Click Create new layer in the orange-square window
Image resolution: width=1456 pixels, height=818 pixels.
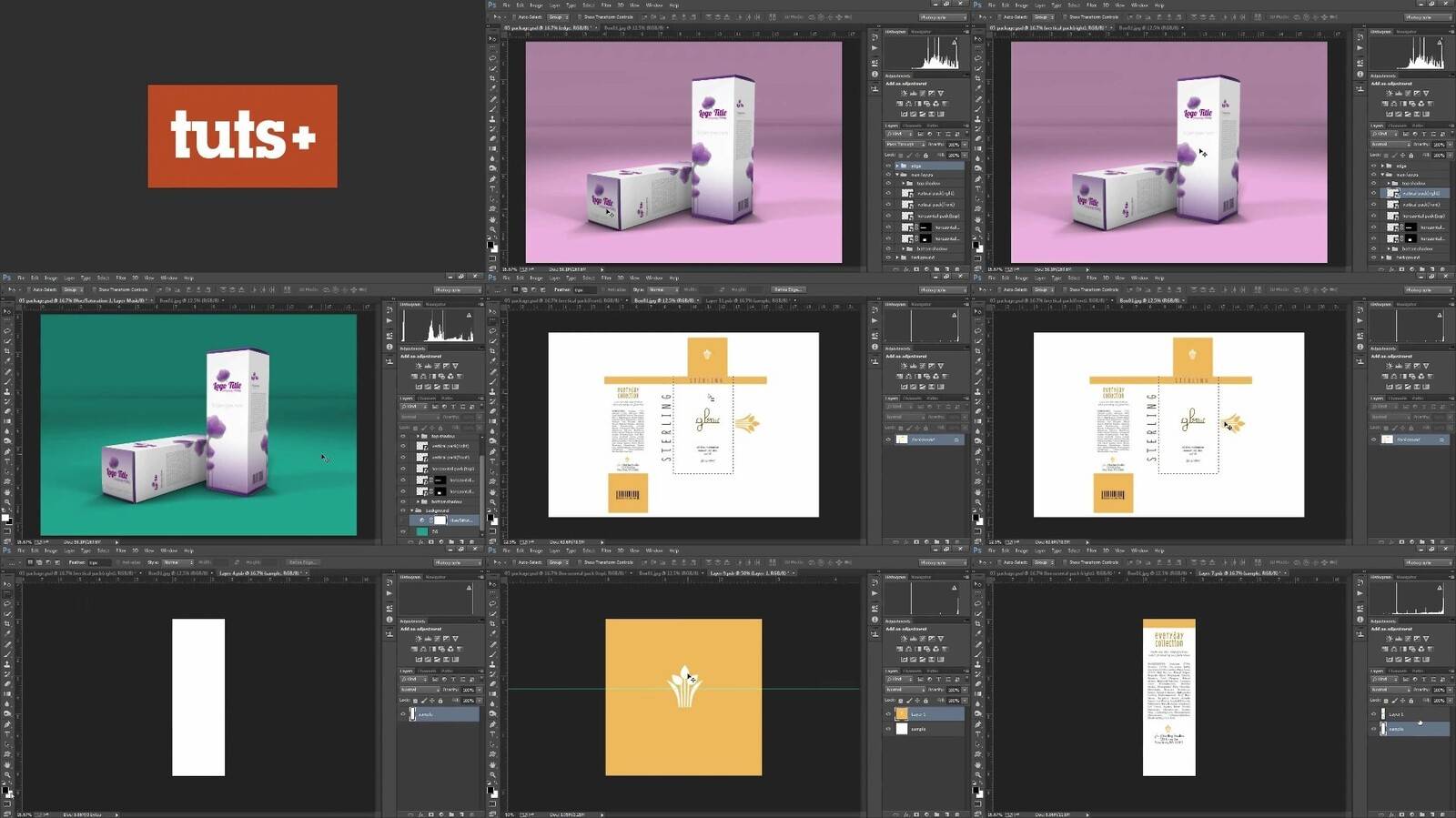pyautogui.click(x=946, y=813)
